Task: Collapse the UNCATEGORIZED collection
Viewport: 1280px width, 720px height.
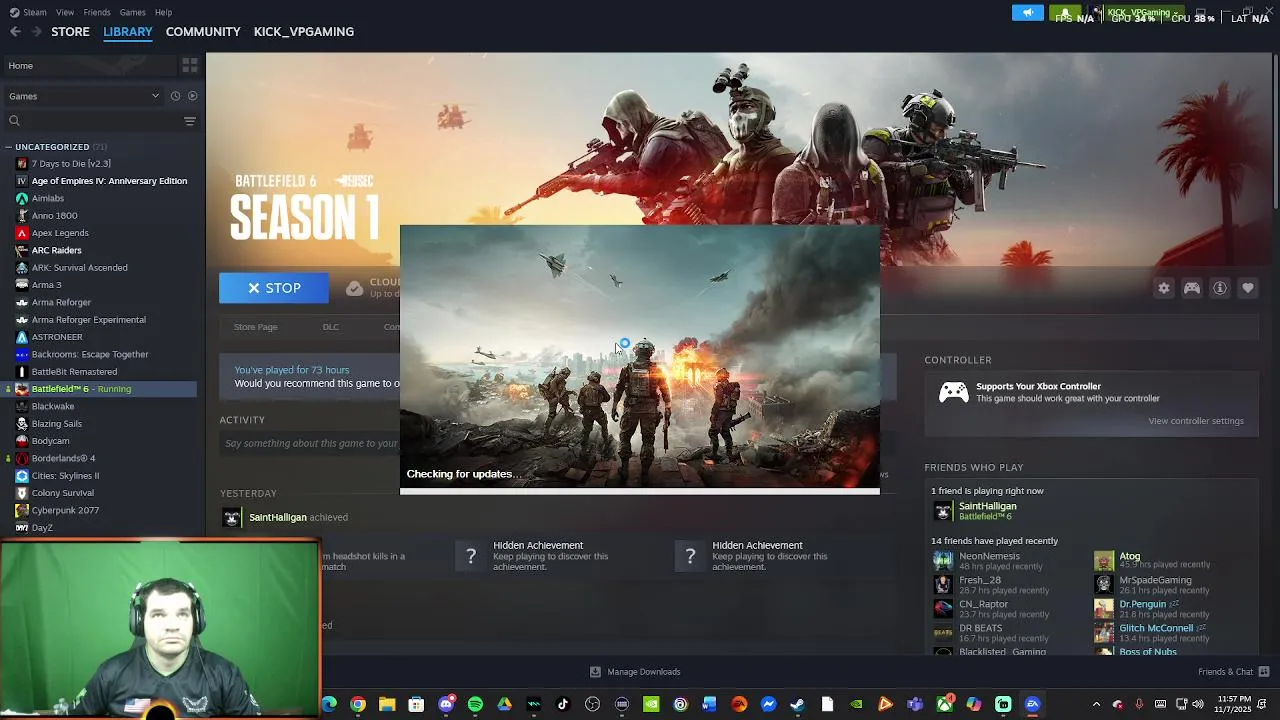Action: tap(9, 147)
